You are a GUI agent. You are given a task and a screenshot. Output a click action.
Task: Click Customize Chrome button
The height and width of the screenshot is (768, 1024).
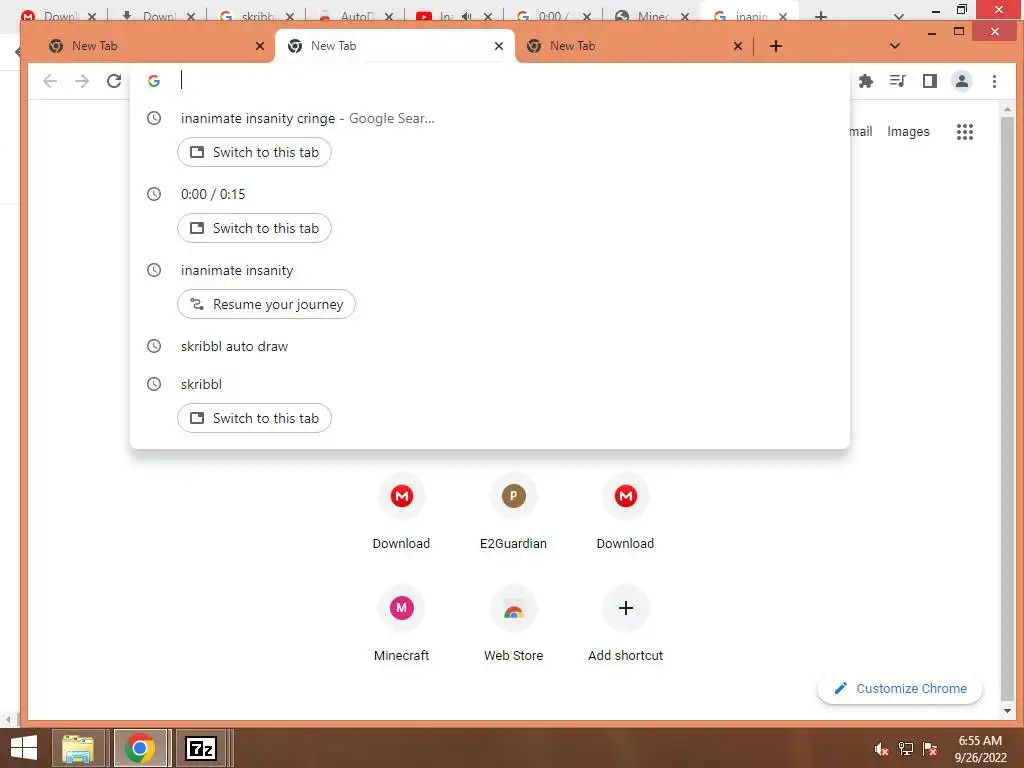point(900,688)
